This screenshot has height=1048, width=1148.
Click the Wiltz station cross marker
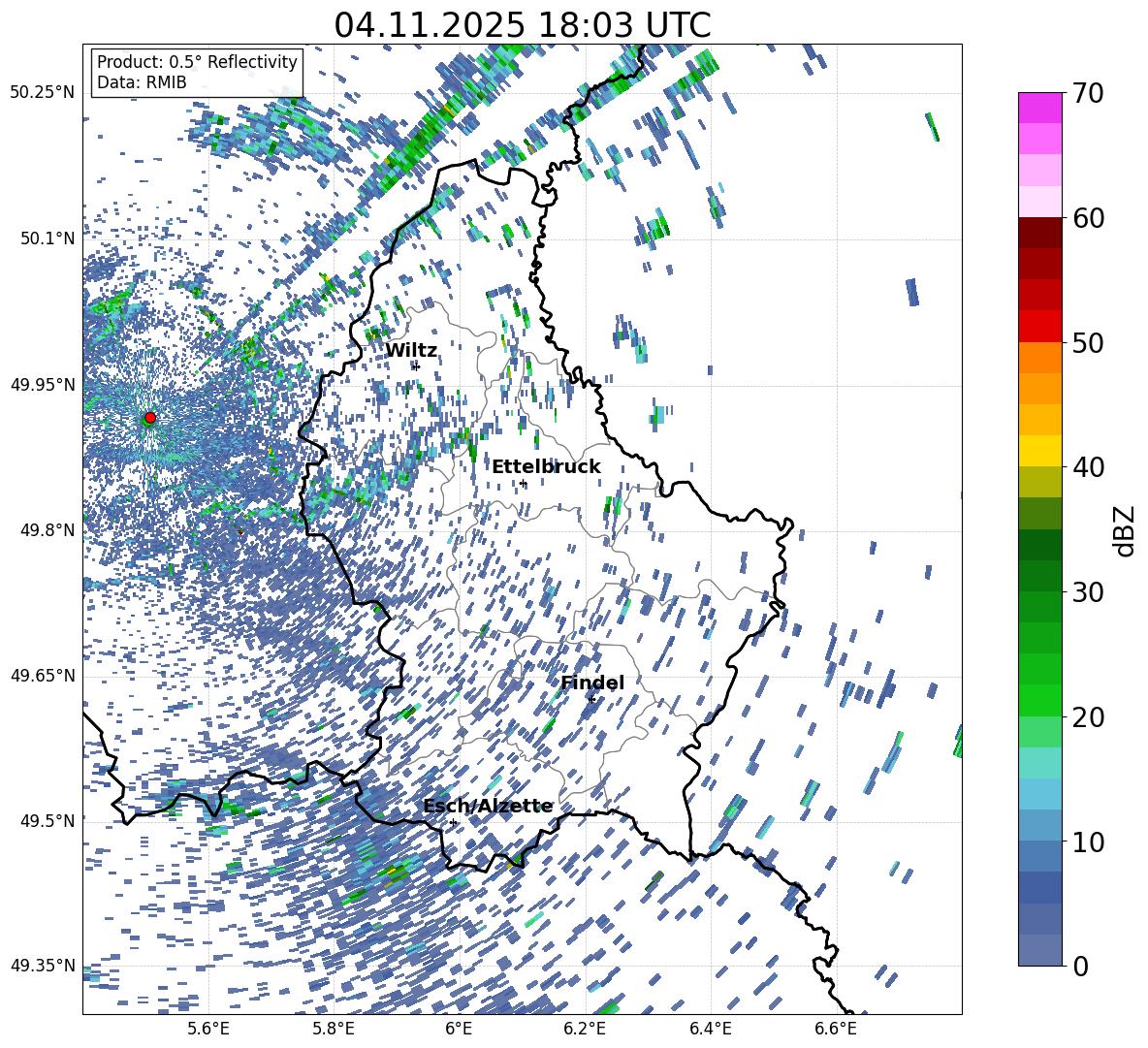pos(416,366)
